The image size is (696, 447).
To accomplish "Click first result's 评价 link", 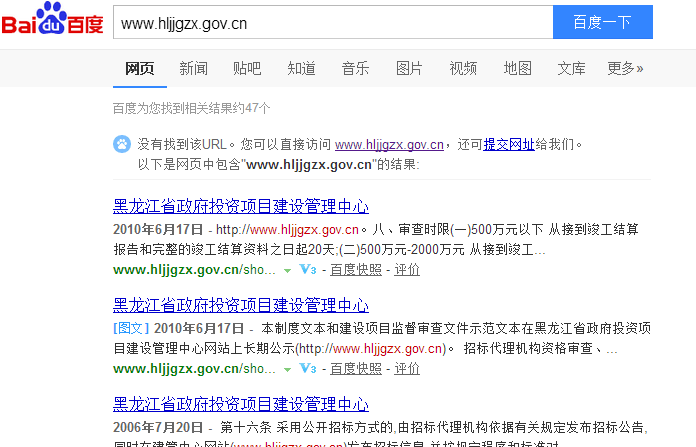I will click(x=407, y=269).
